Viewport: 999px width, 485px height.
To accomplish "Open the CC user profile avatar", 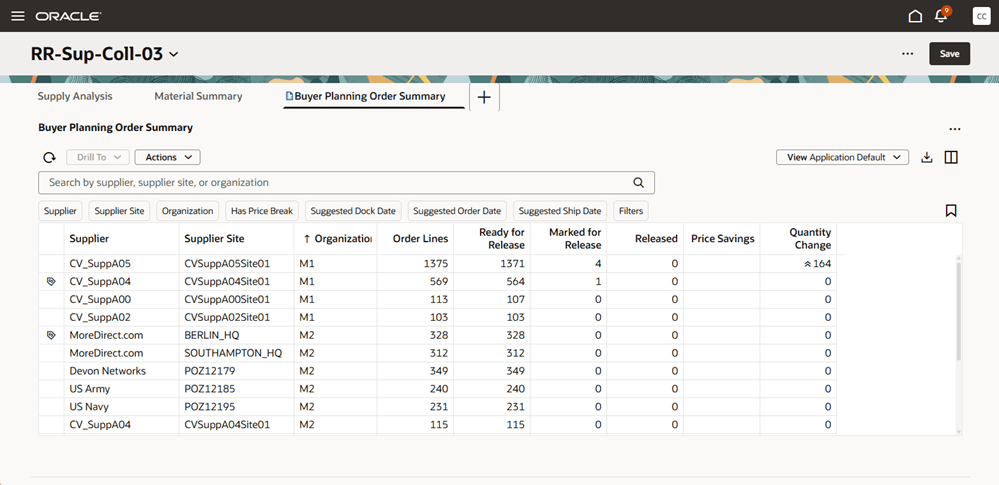I will 981,16.
